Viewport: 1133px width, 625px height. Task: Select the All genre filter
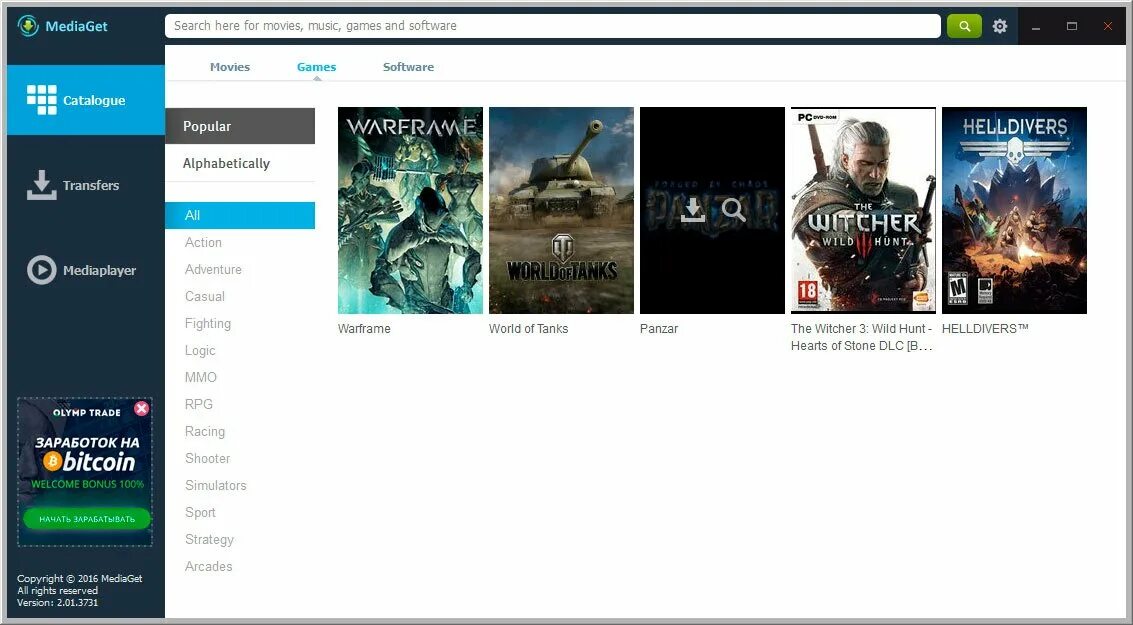tap(240, 215)
